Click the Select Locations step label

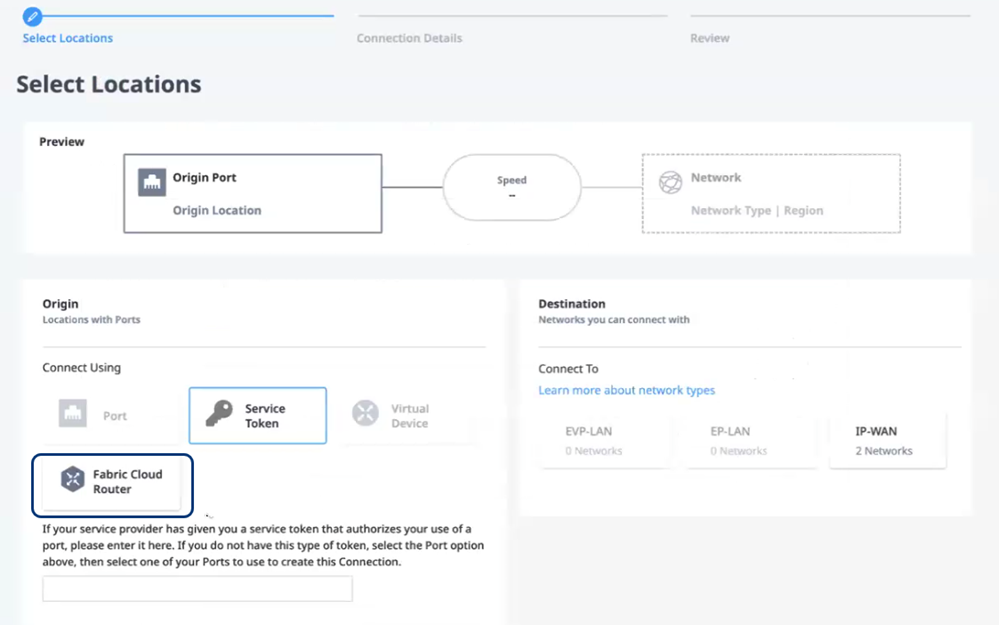pyautogui.click(x=68, y=38)
